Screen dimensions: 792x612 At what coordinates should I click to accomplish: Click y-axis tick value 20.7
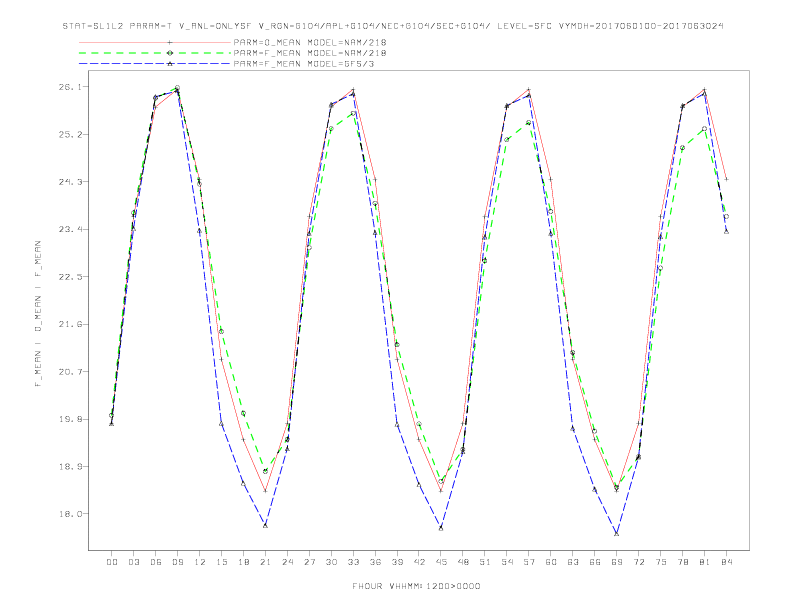[x=69, y=372]
